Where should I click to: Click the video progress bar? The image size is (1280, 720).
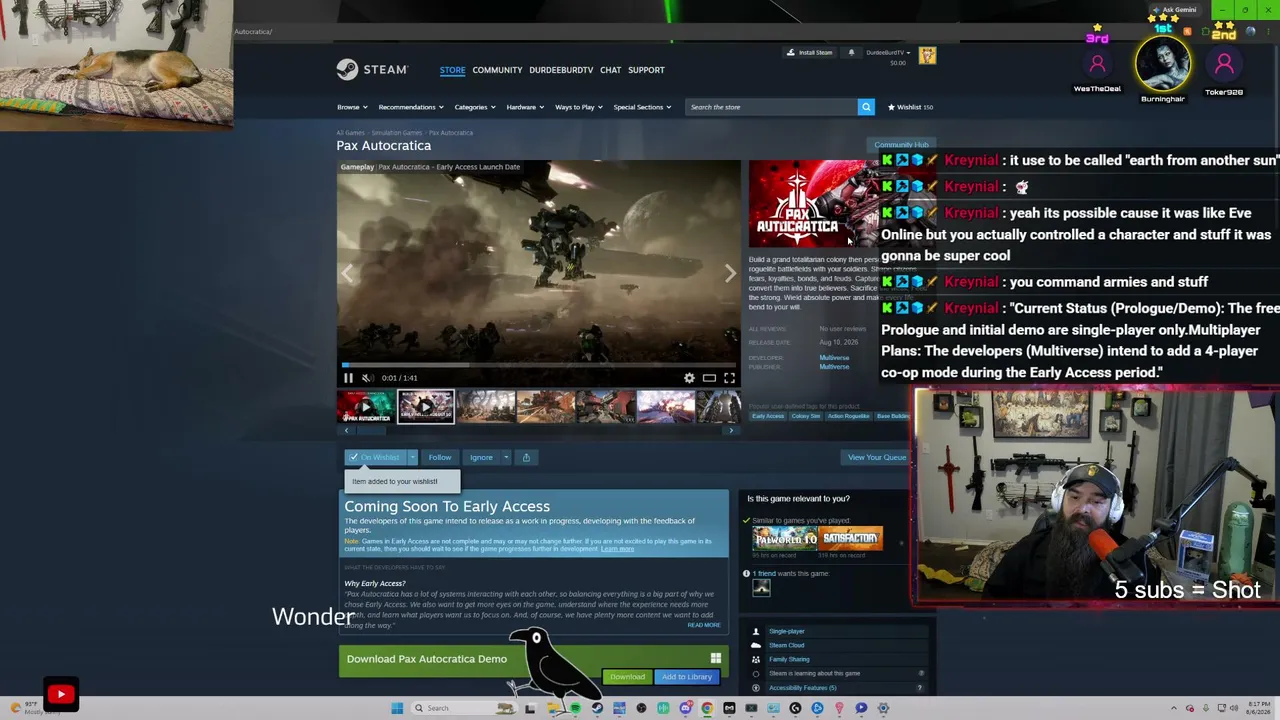[538, 365]
